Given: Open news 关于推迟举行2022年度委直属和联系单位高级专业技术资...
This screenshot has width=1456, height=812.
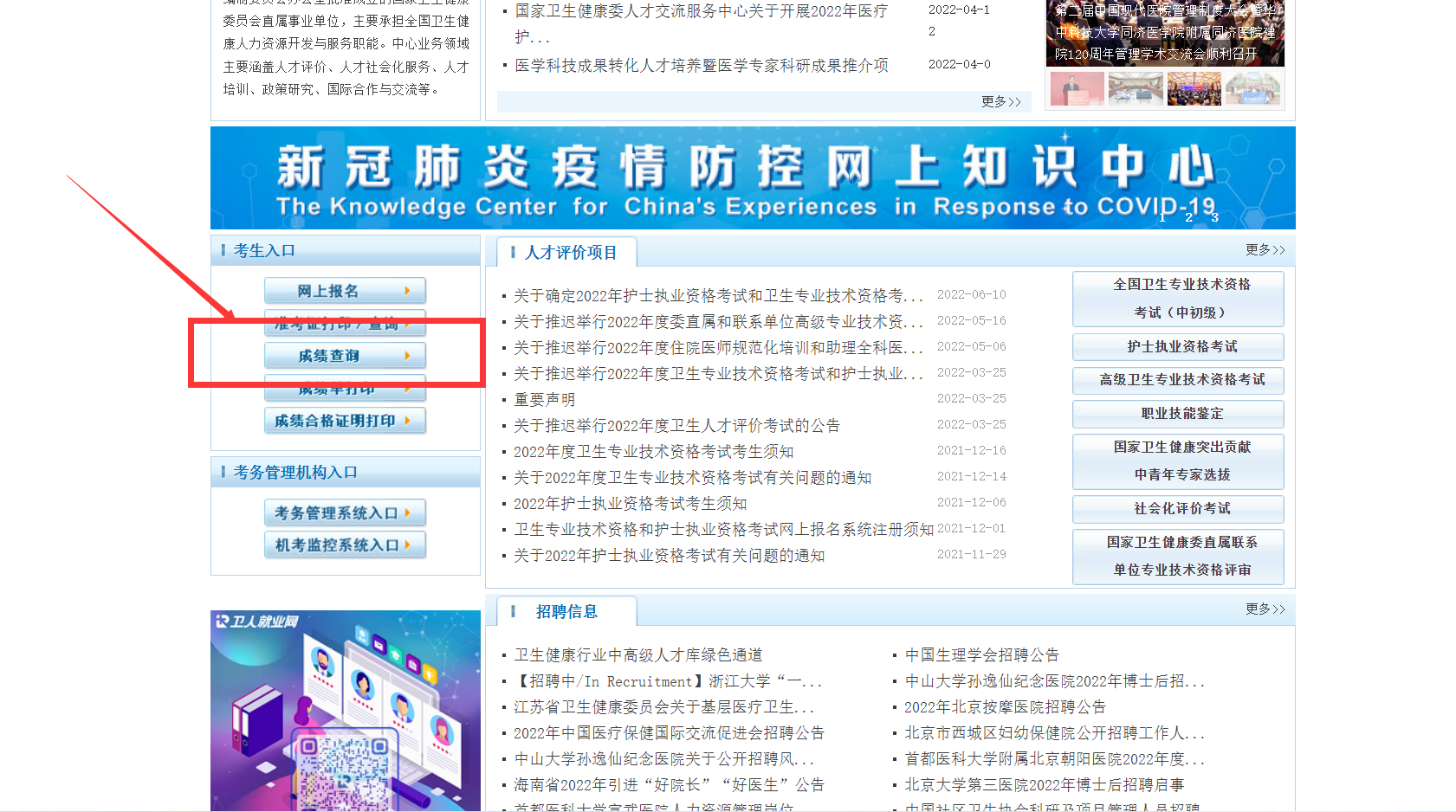Looking at the screenshot, I should click(718, 322).
